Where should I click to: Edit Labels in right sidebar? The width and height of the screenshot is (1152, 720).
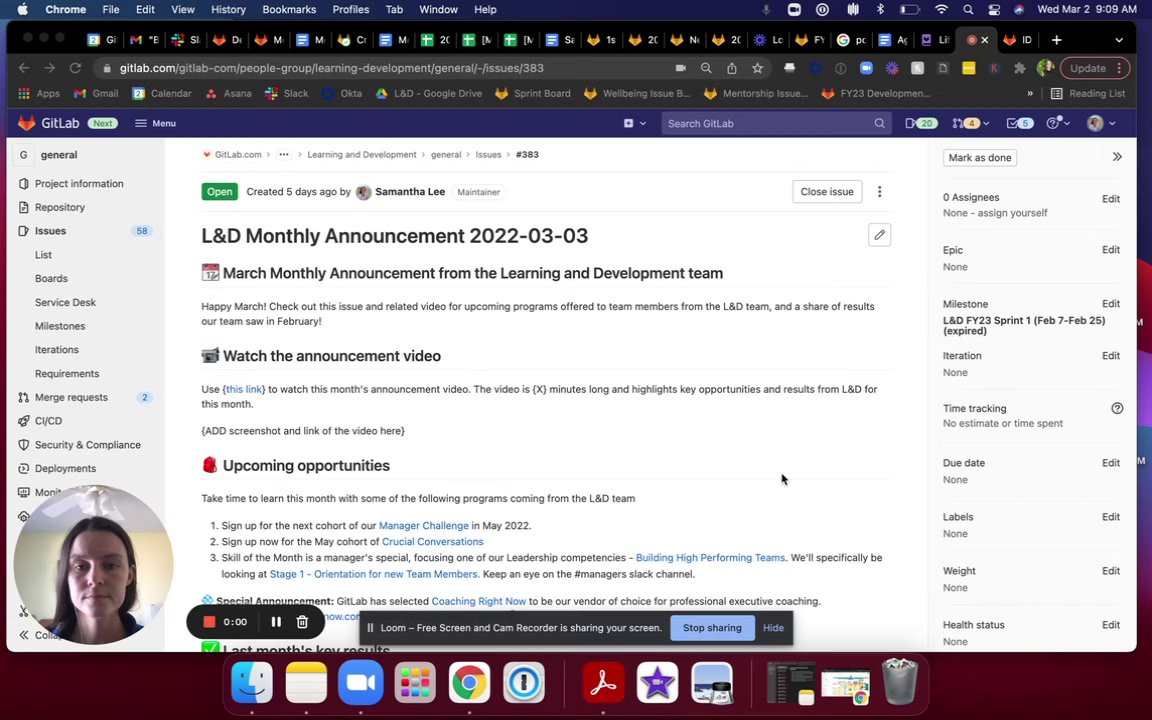[x=1110, y=517]
